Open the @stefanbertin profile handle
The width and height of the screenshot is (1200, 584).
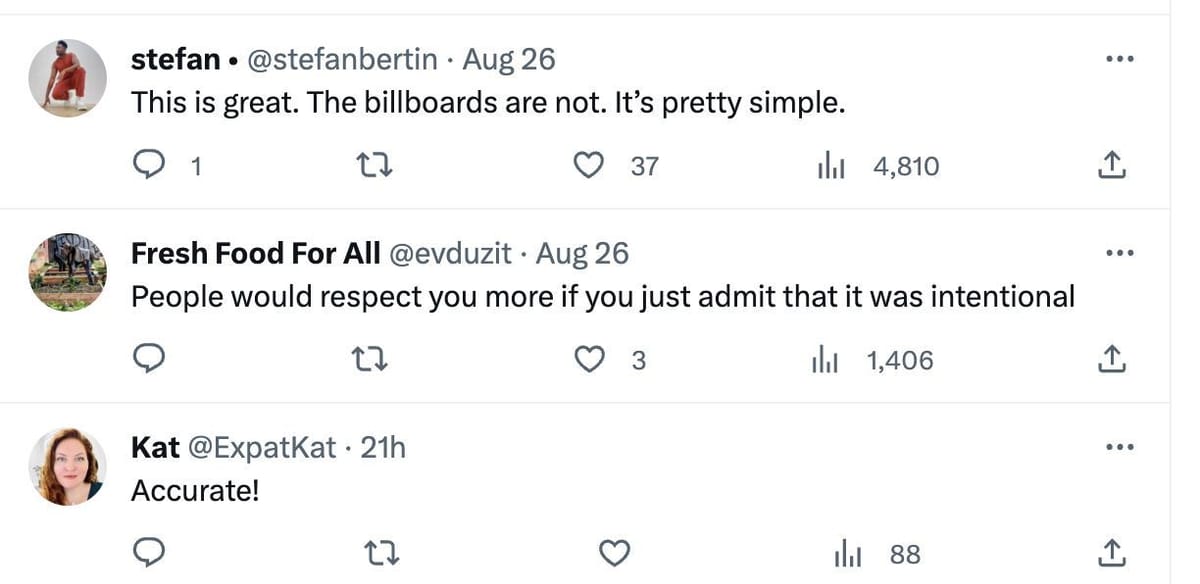342,60
